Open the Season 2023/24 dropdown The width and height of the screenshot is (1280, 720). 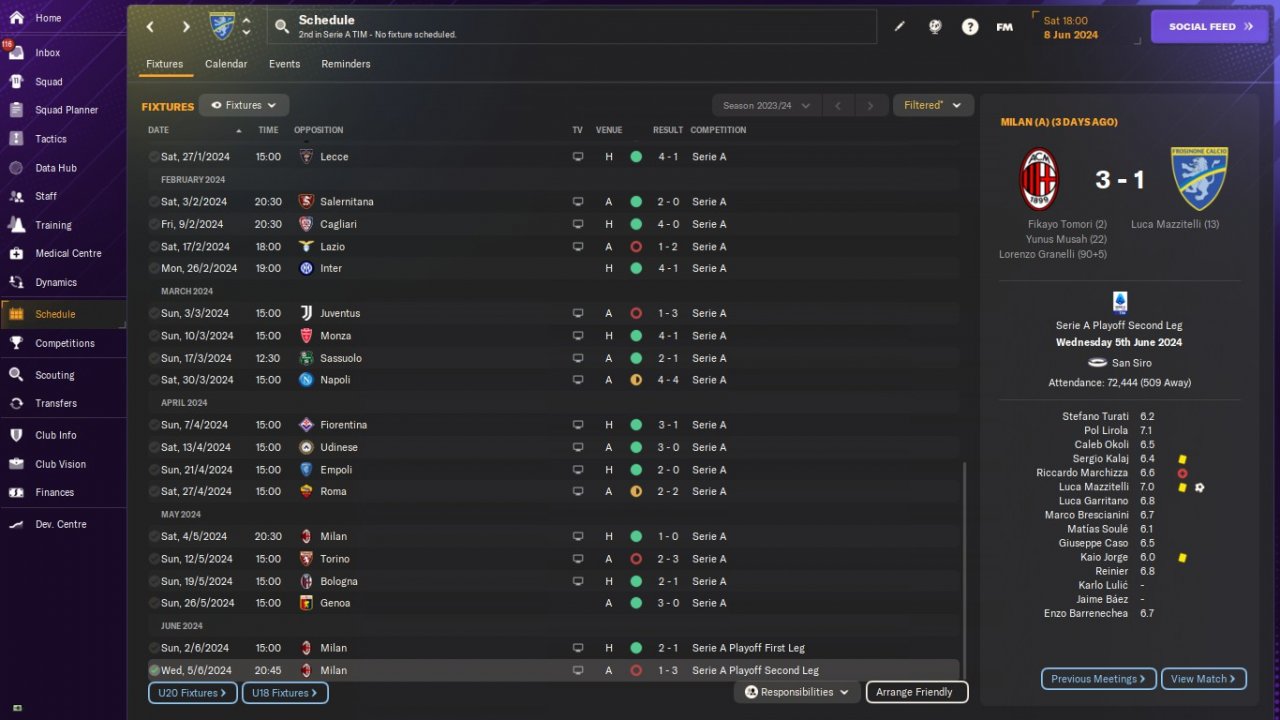coord(766,105)
